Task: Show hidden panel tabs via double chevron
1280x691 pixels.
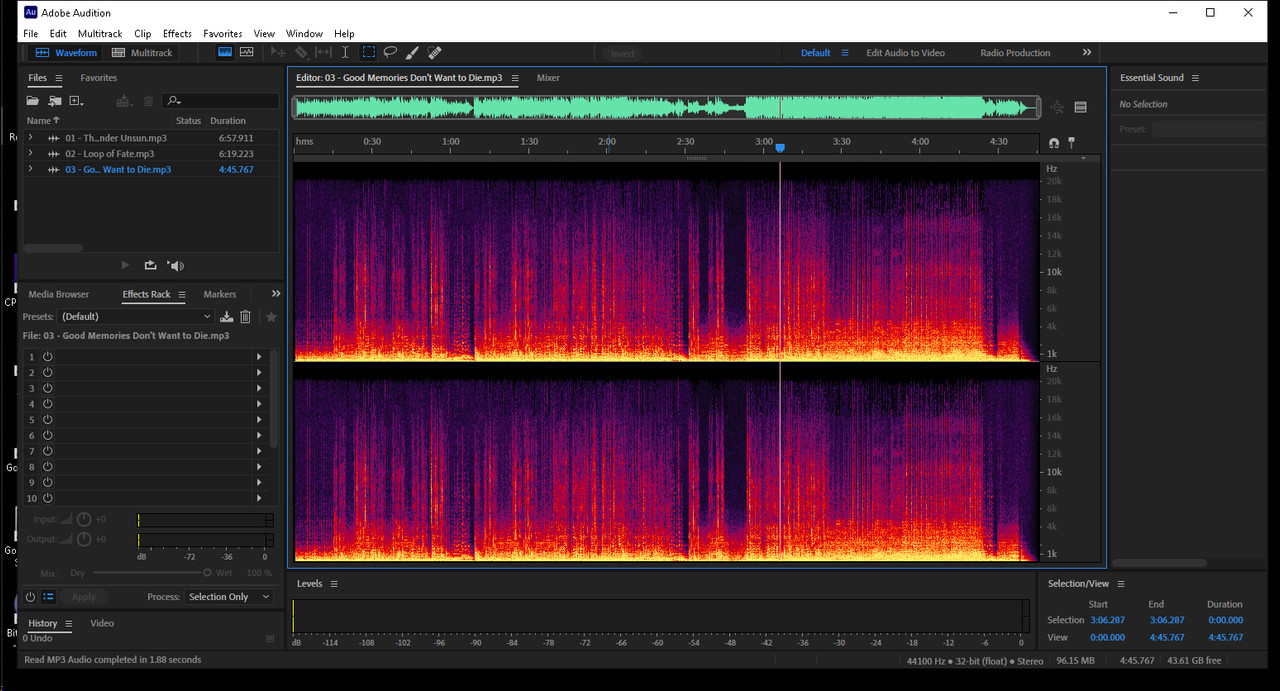Action: pos(276,294)
